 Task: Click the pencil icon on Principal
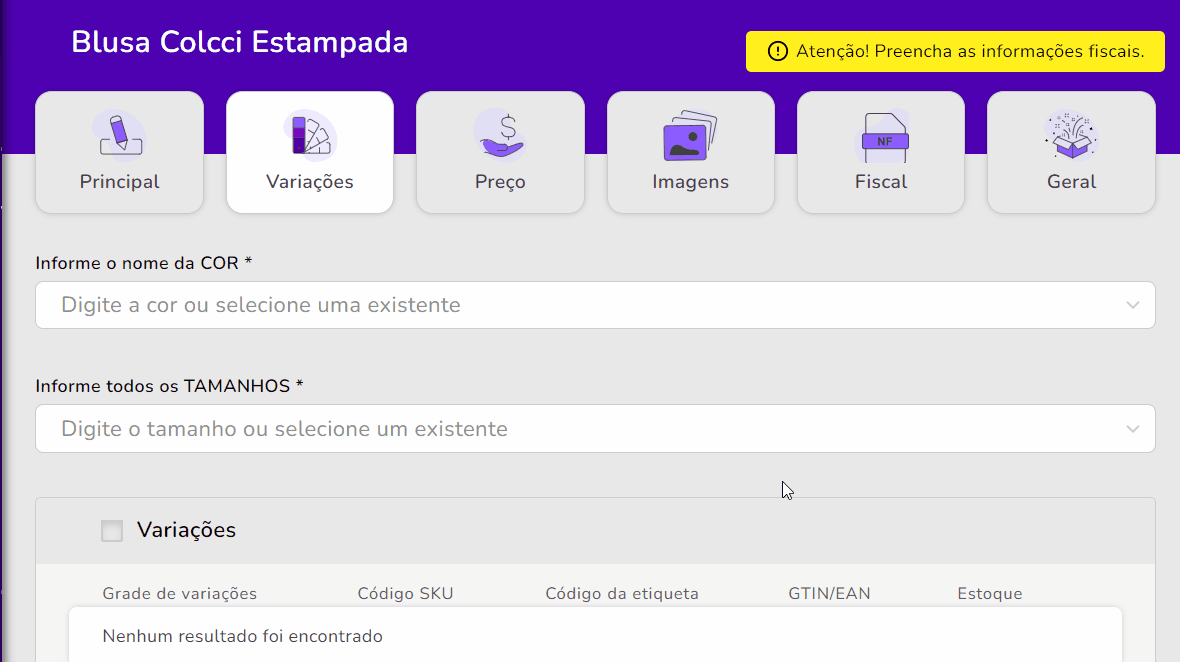[120, 135]
